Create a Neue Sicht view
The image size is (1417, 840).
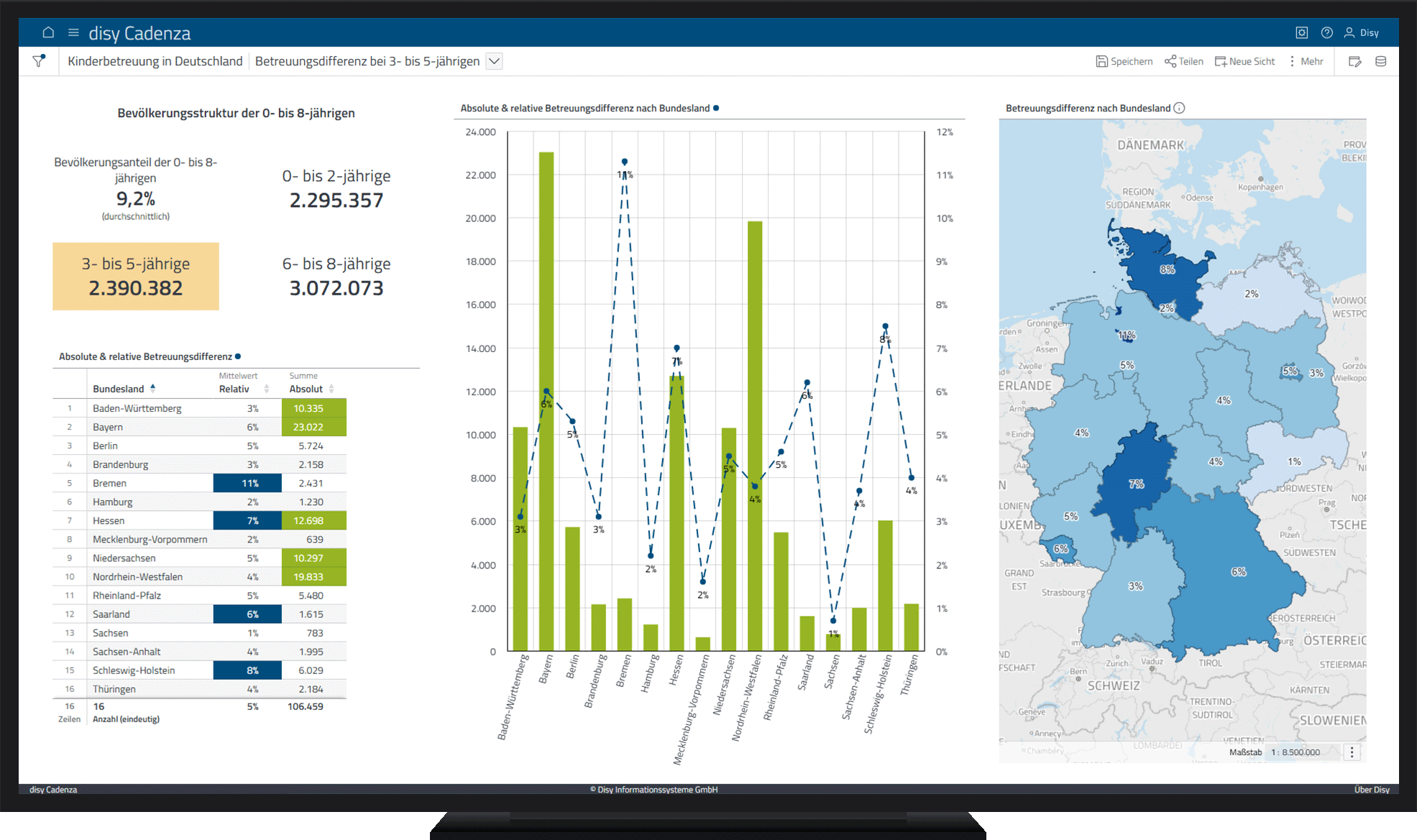click(x=1245, y=61)
